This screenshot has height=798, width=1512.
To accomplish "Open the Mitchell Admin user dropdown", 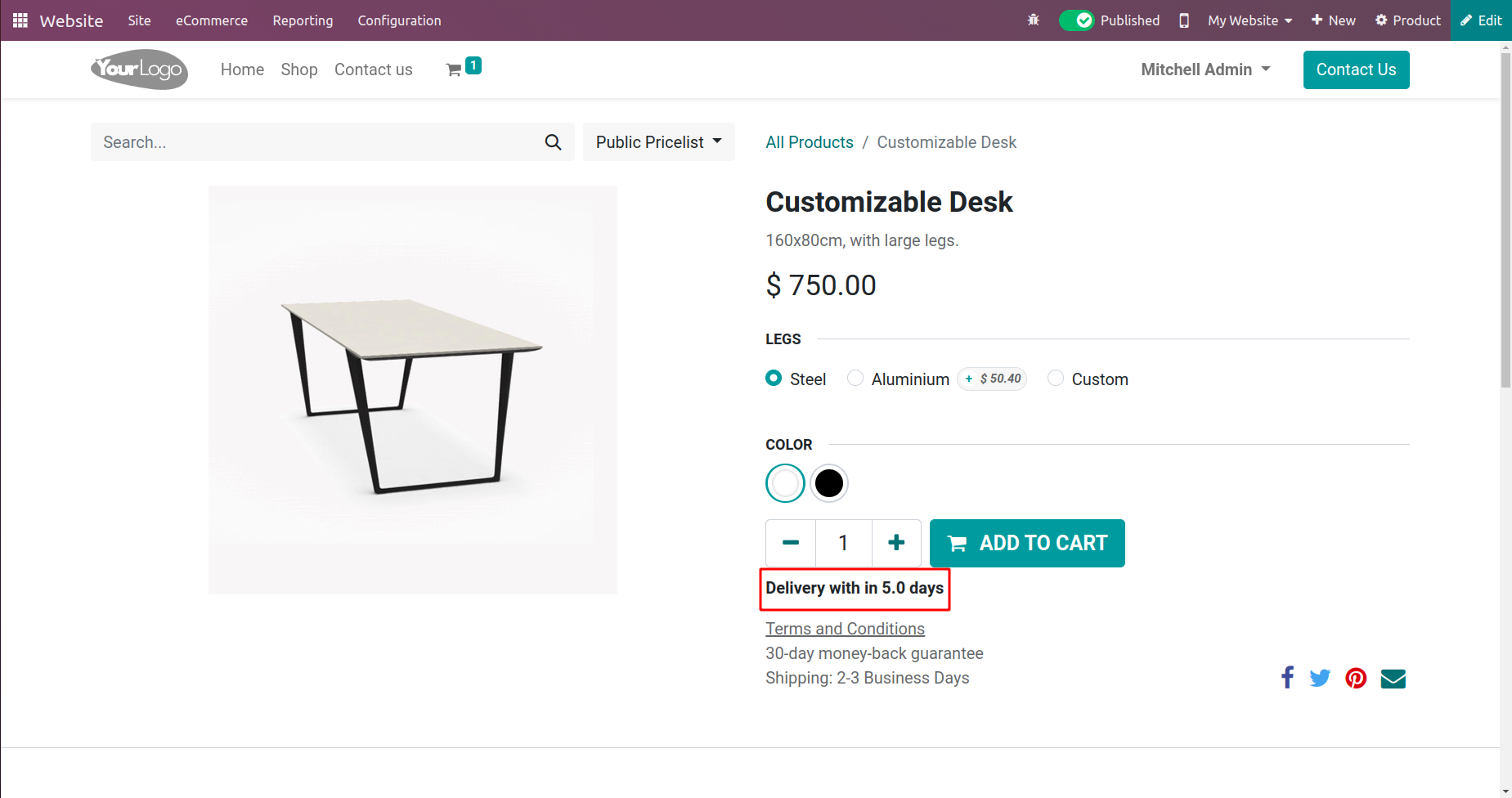I will [x=1205, y=69].
